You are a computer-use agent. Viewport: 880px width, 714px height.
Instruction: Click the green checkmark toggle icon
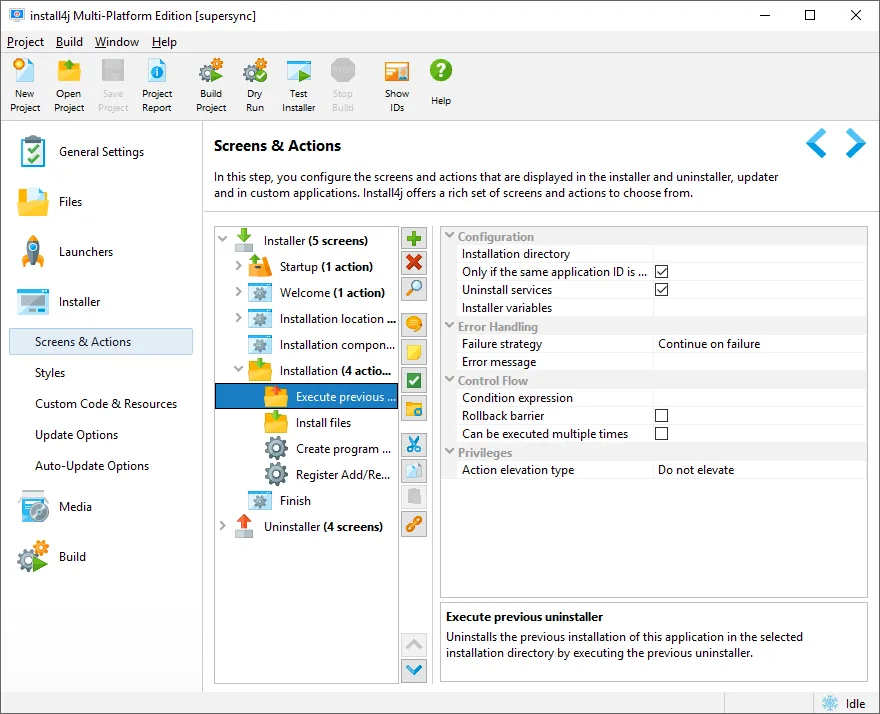click(x=414, y=381)
